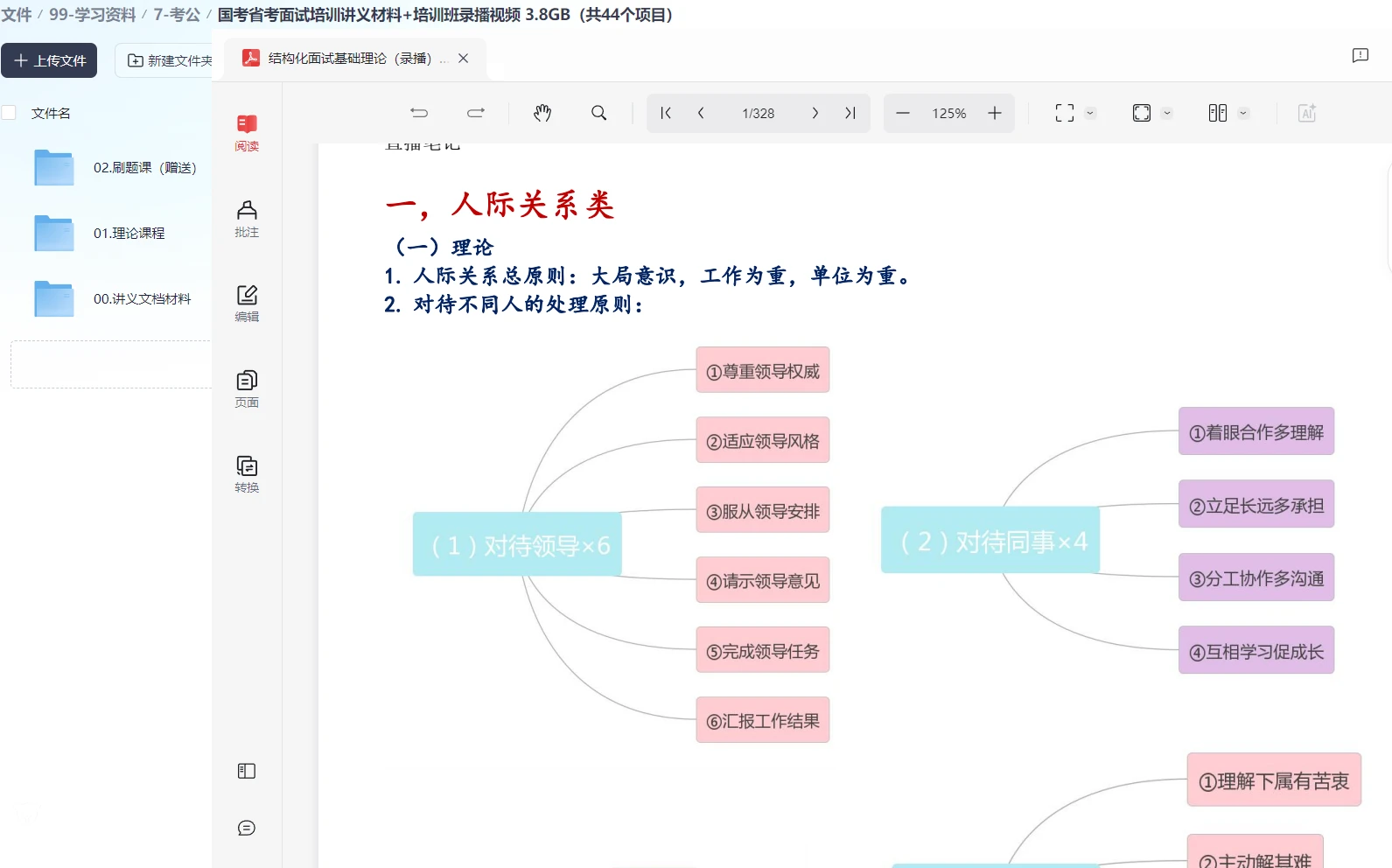Tick the select-all checkbox beside 文件名
This screenshot has width=1392, height=868.
(x=9, y=113)
